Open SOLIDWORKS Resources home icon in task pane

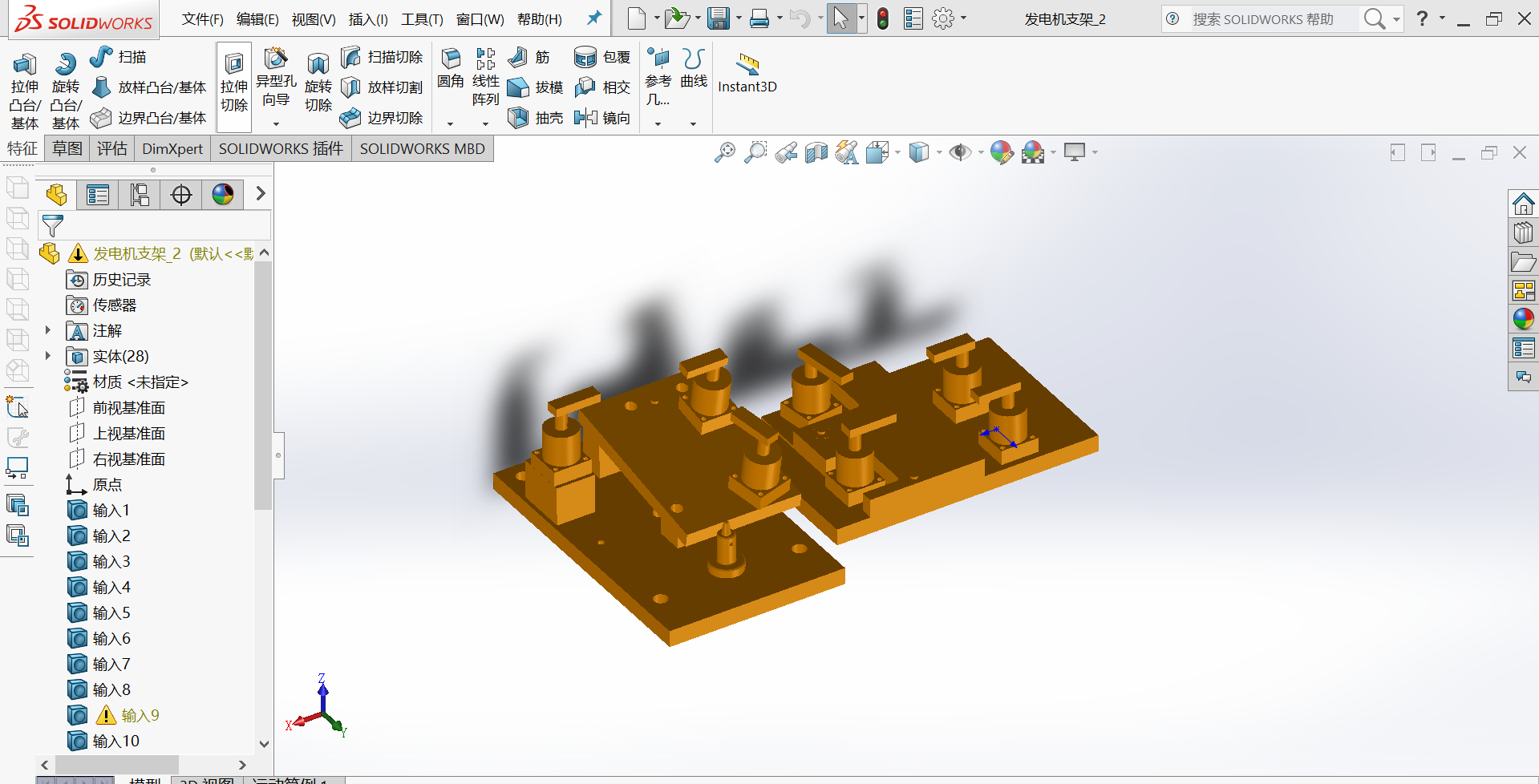pyautogui.click(x=1523, y=204)
